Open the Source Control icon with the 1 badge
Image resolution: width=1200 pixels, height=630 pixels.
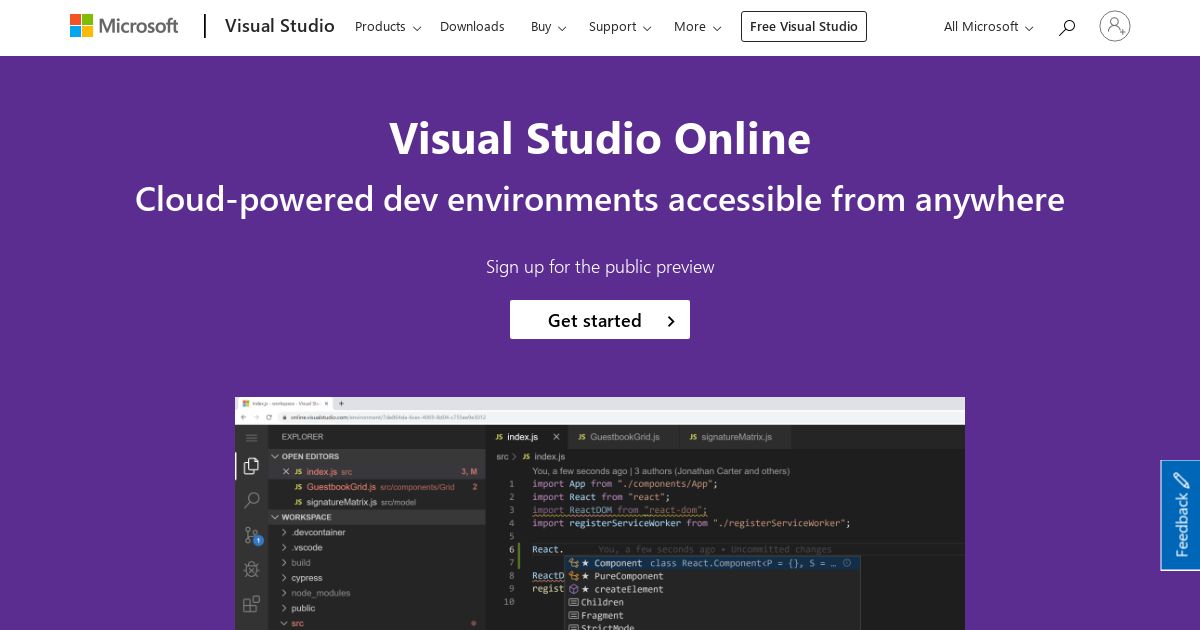pos(252,535)
